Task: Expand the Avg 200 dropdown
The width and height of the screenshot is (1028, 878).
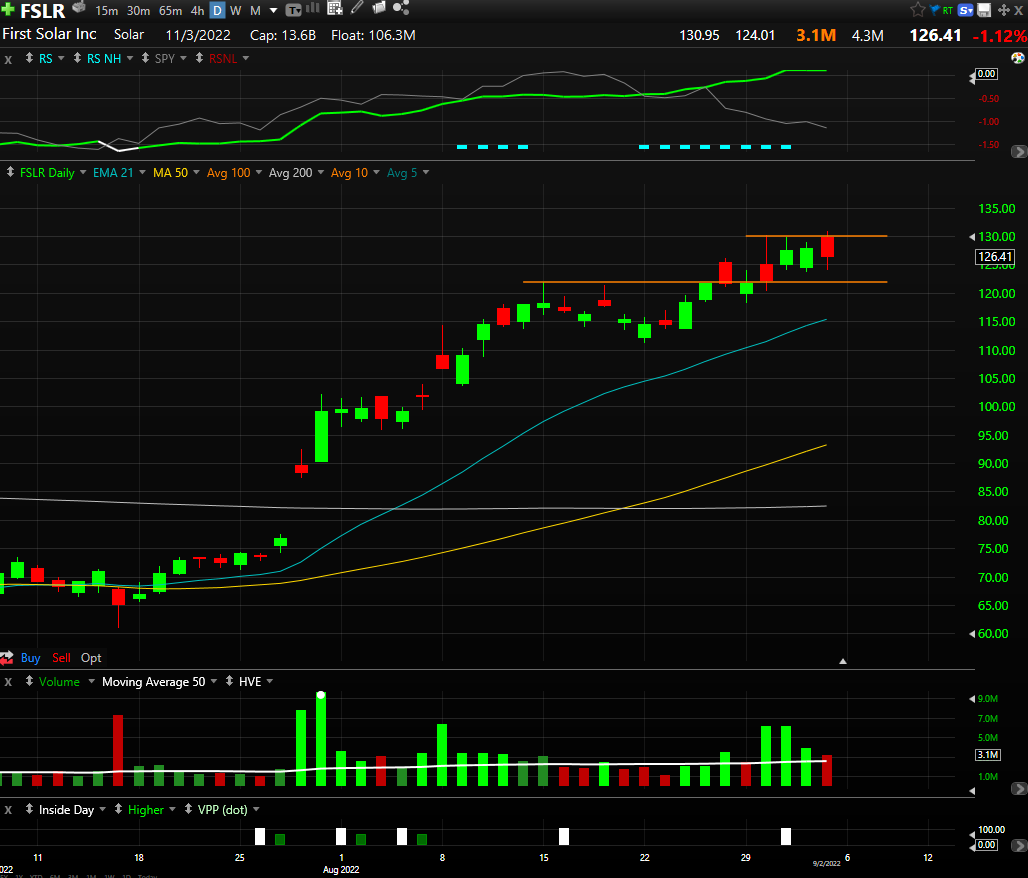Action: tap(321, 172)
